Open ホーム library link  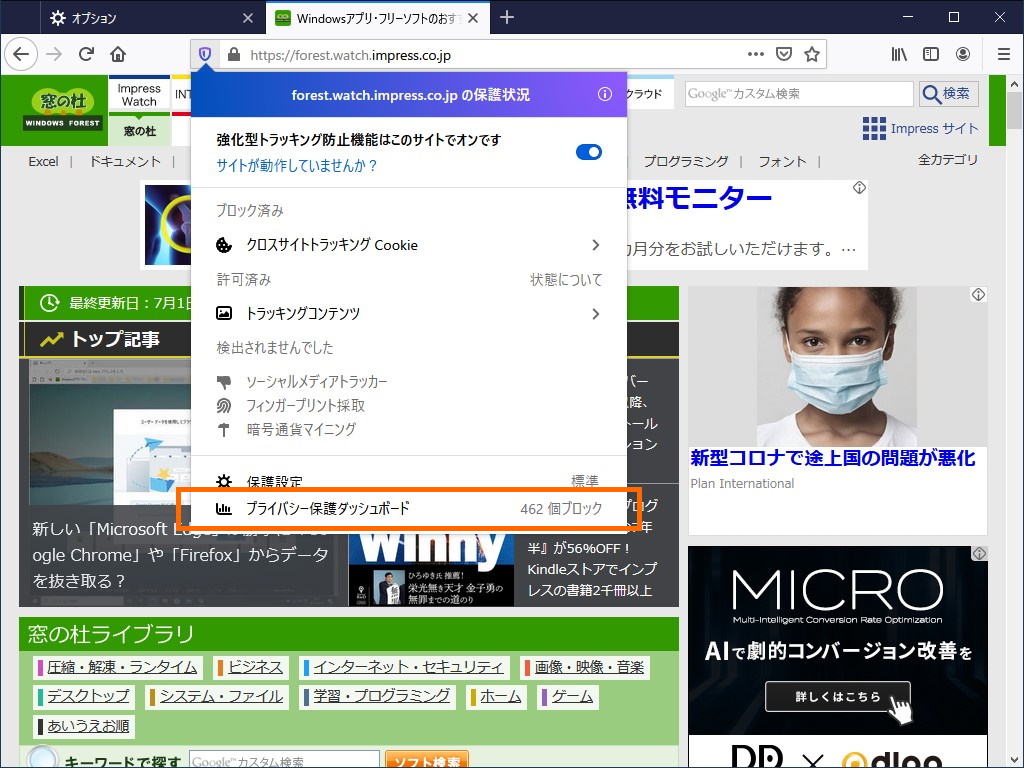pyautogui.click(x=500, y=696)
